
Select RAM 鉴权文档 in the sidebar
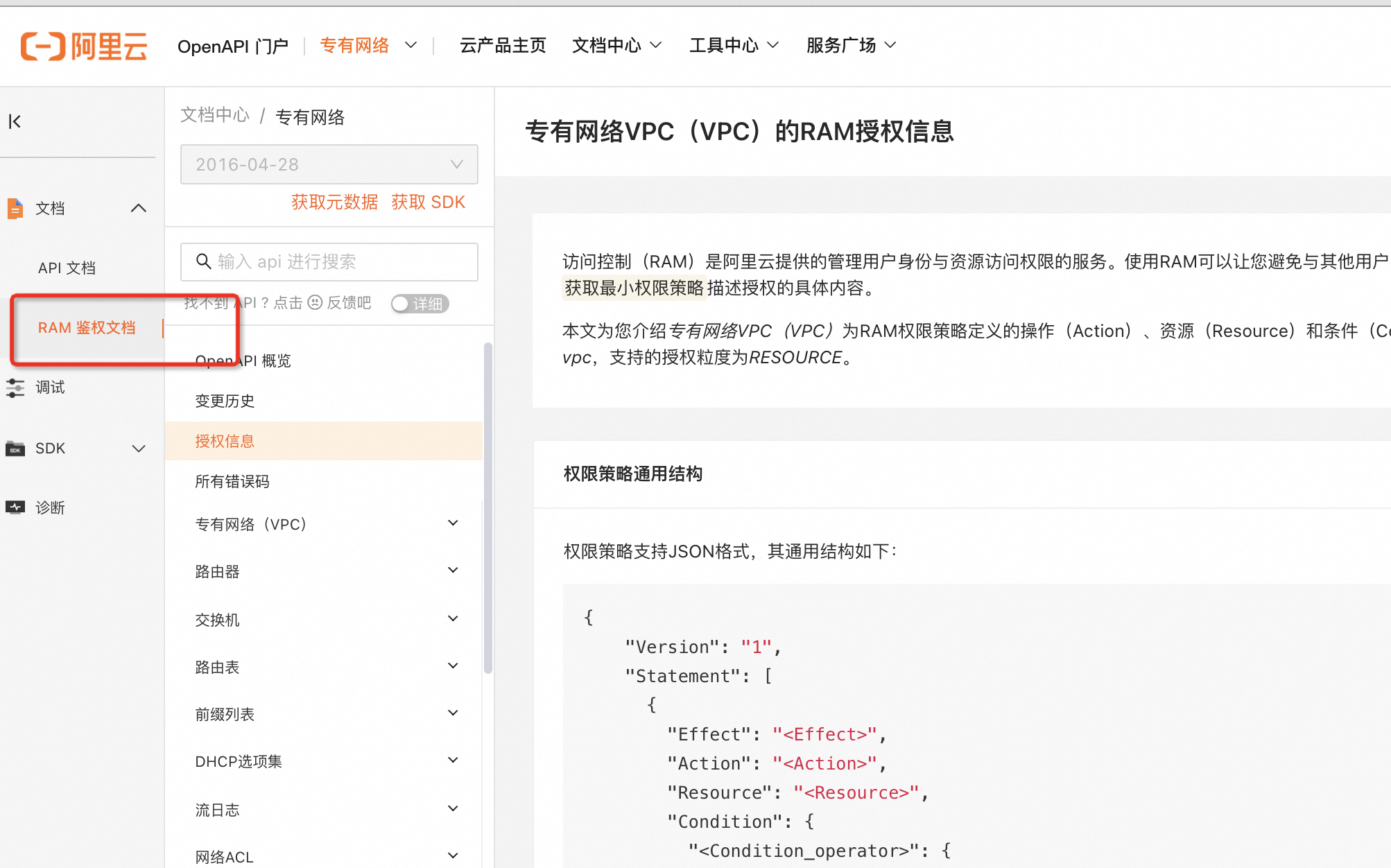coord(87,328)
